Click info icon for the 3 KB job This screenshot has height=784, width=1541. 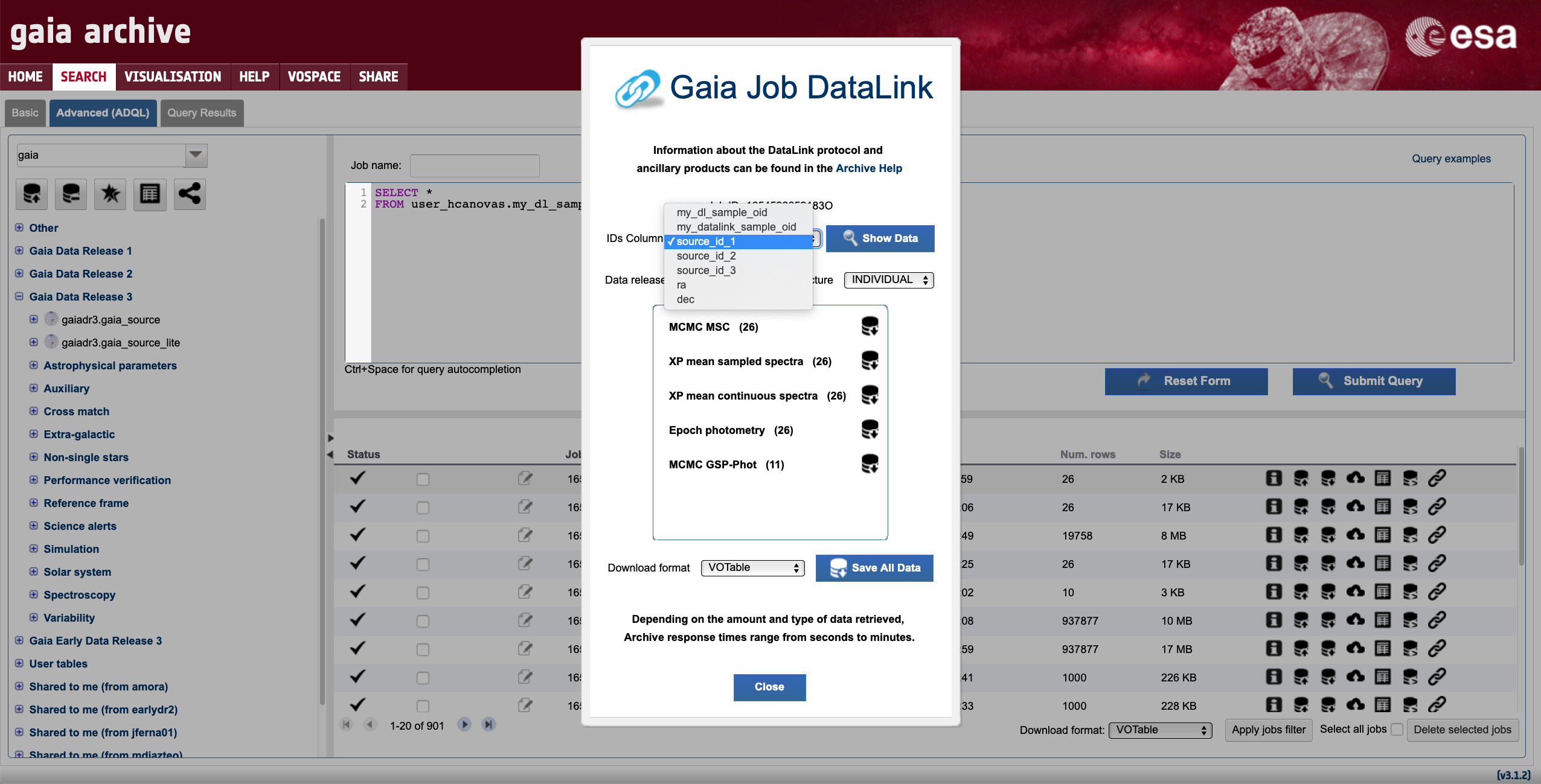click(x=1273, y=592)
